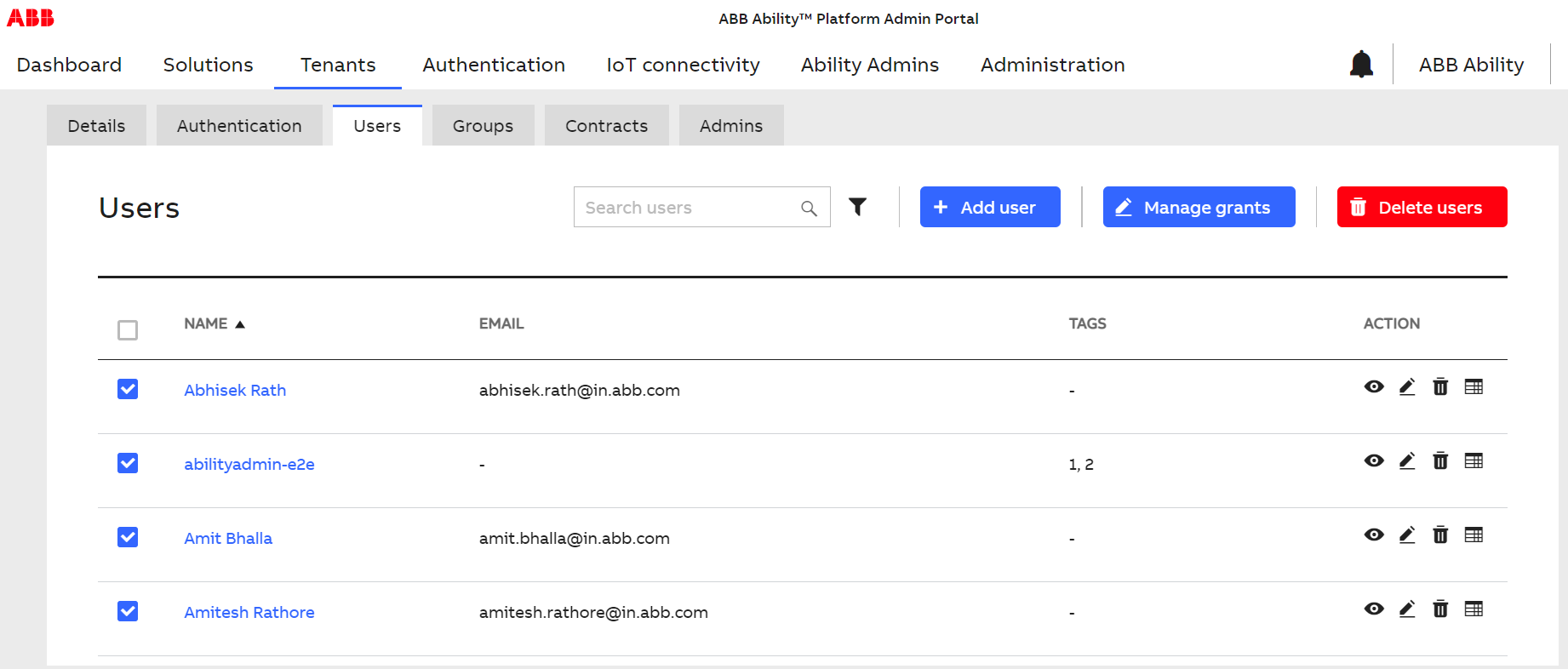
Task: Open the Amitesh Rathore user link
Action: coord(249,612)
